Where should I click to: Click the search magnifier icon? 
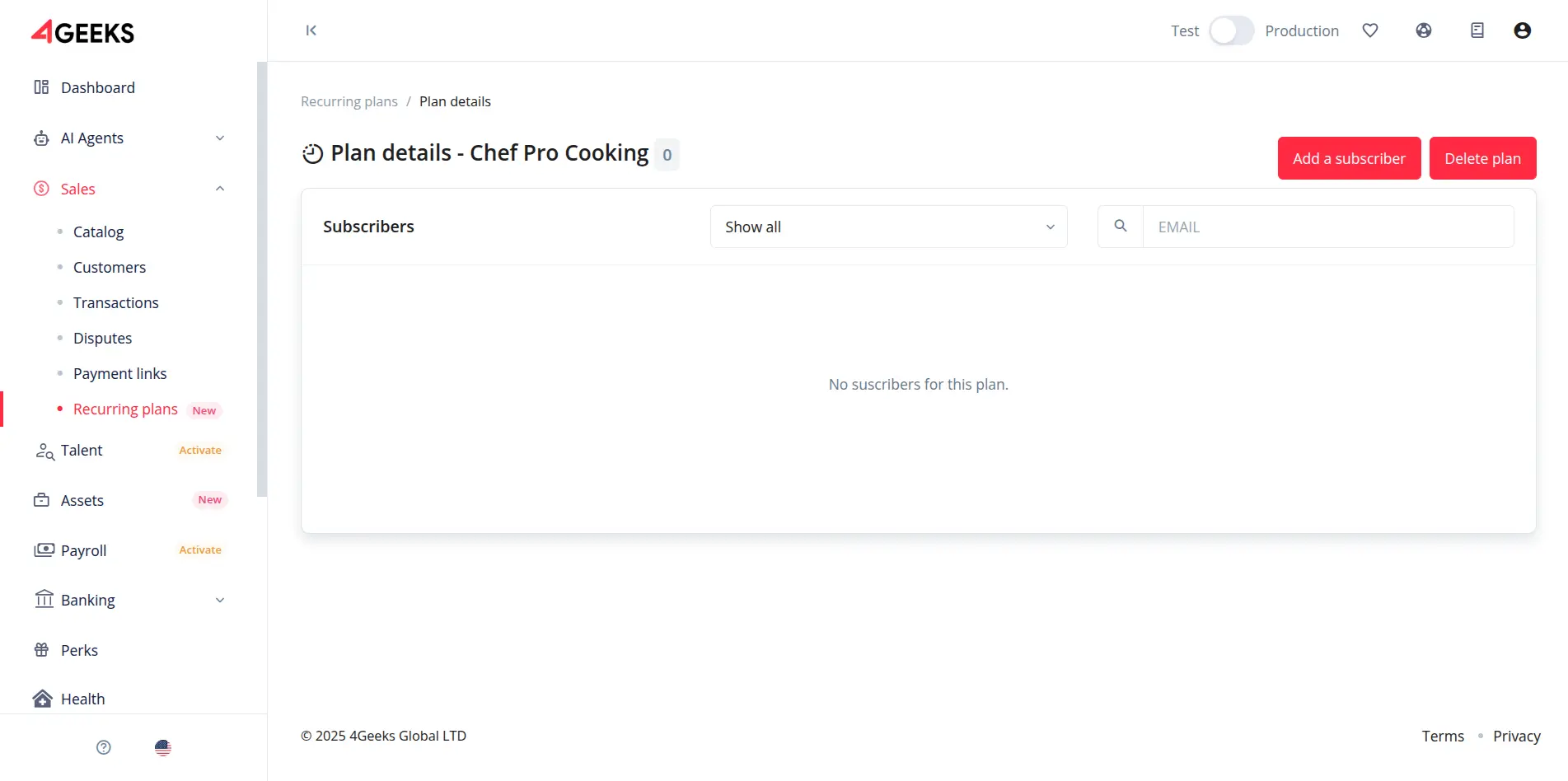[1120, 227]
